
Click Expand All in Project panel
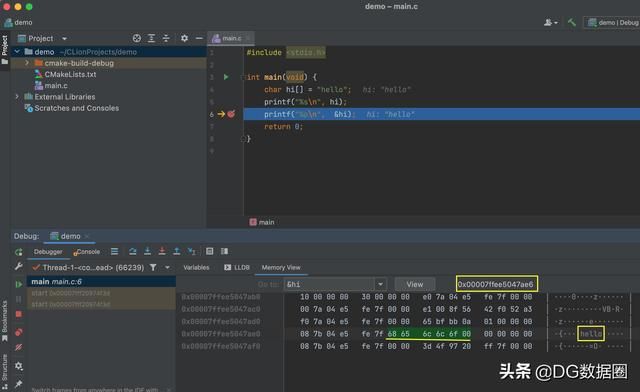(151, 38)
